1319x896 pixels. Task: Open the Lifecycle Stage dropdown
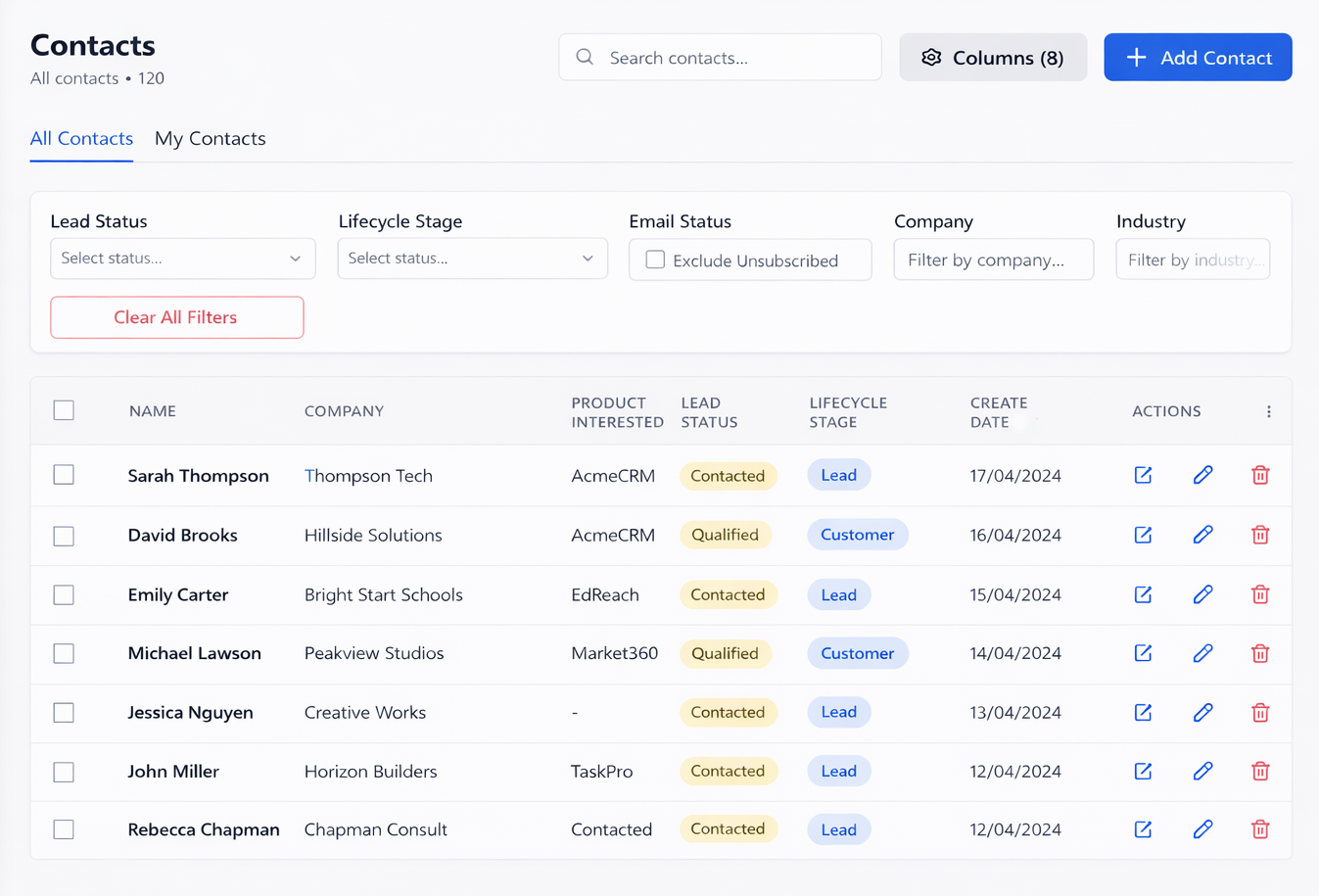coord(472,258)
